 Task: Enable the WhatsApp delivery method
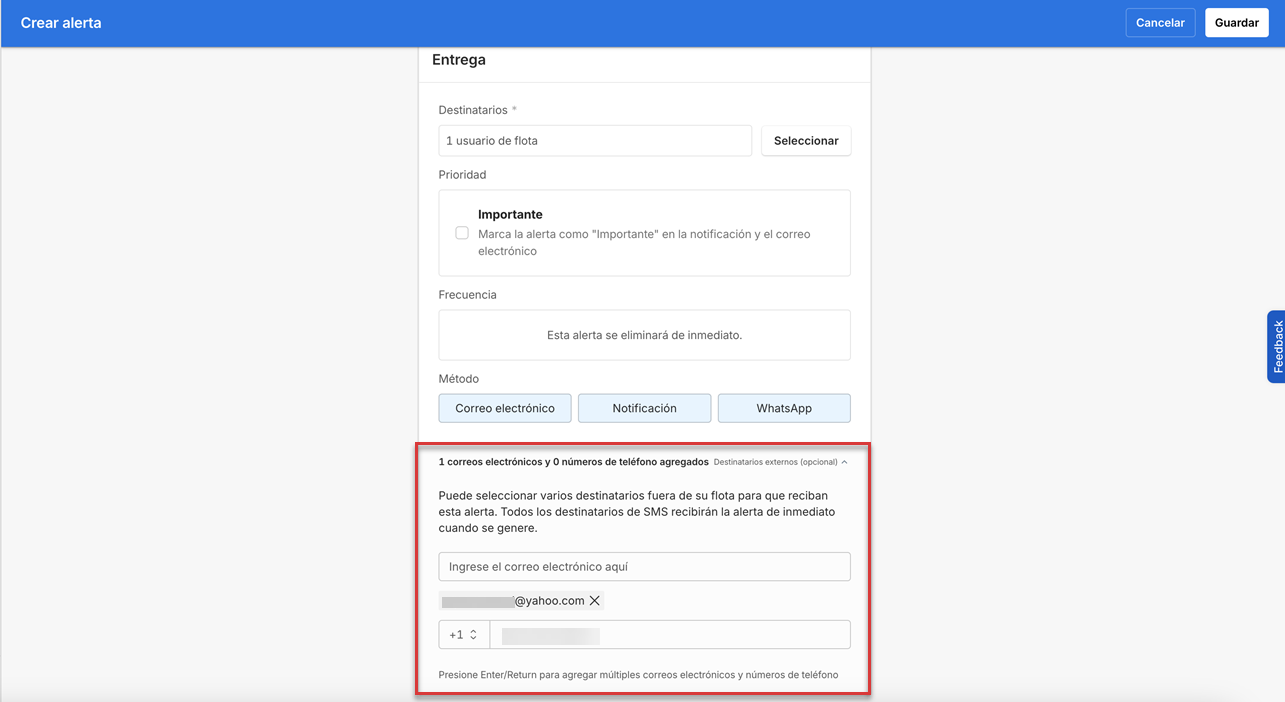tap(784, 408)
